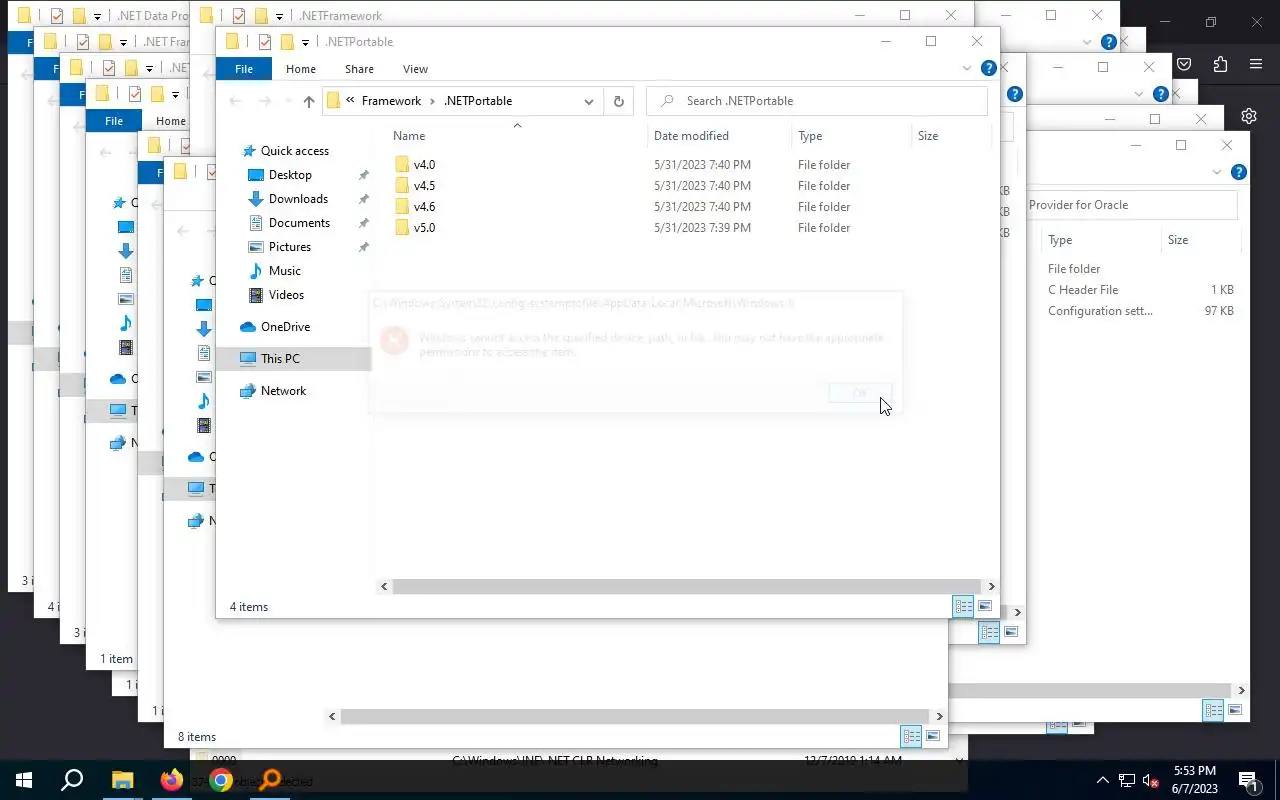Open the Share tab in .NETPortable

pyautogui.click(x=359, y=69)
